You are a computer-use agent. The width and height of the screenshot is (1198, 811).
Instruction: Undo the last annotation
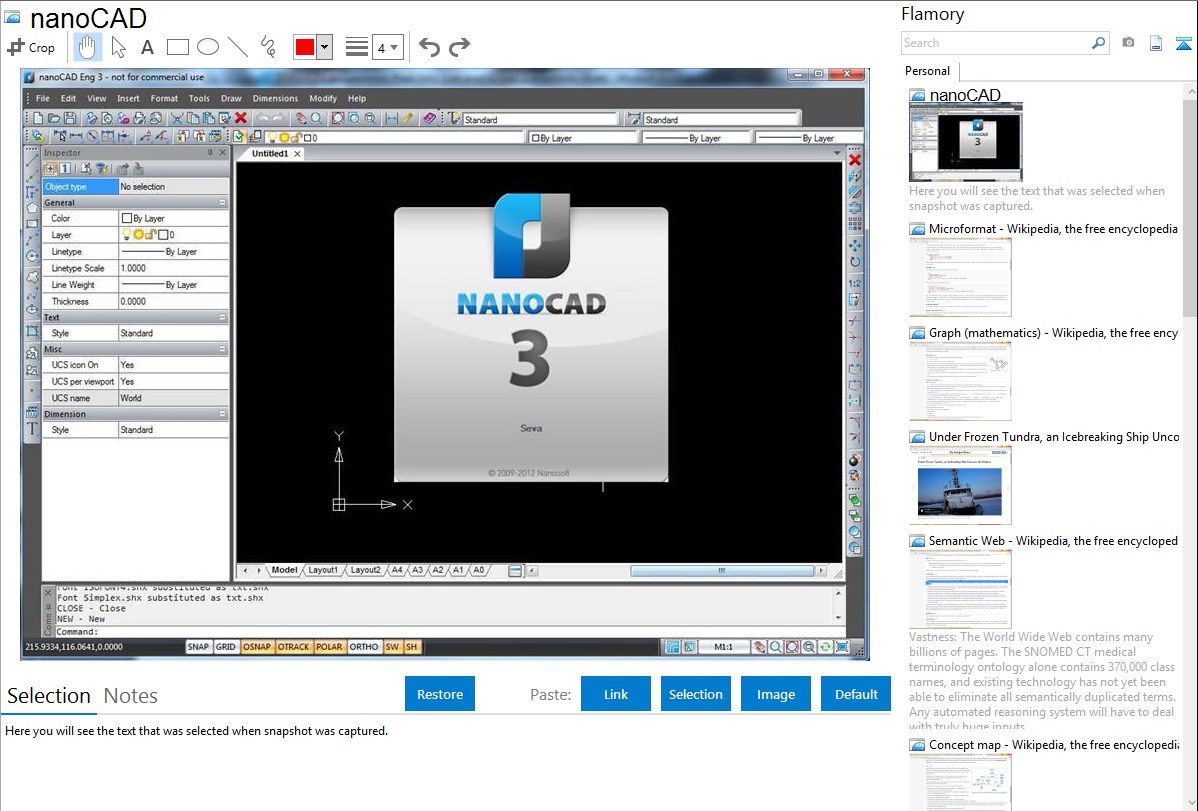429,47
